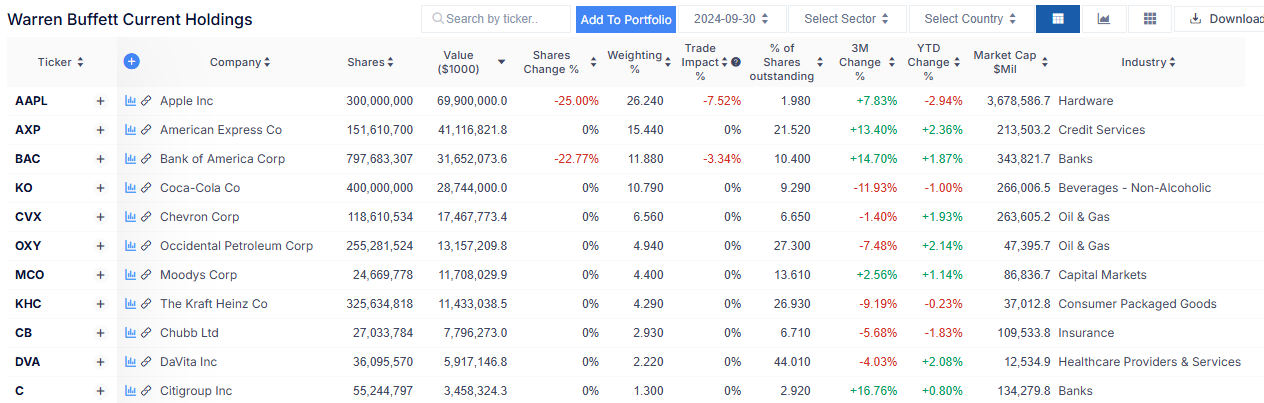This screenshot has width=1264, height=403.
Task: Click the link icon beside Coca-Cola Co
Action: coord(146,188)
